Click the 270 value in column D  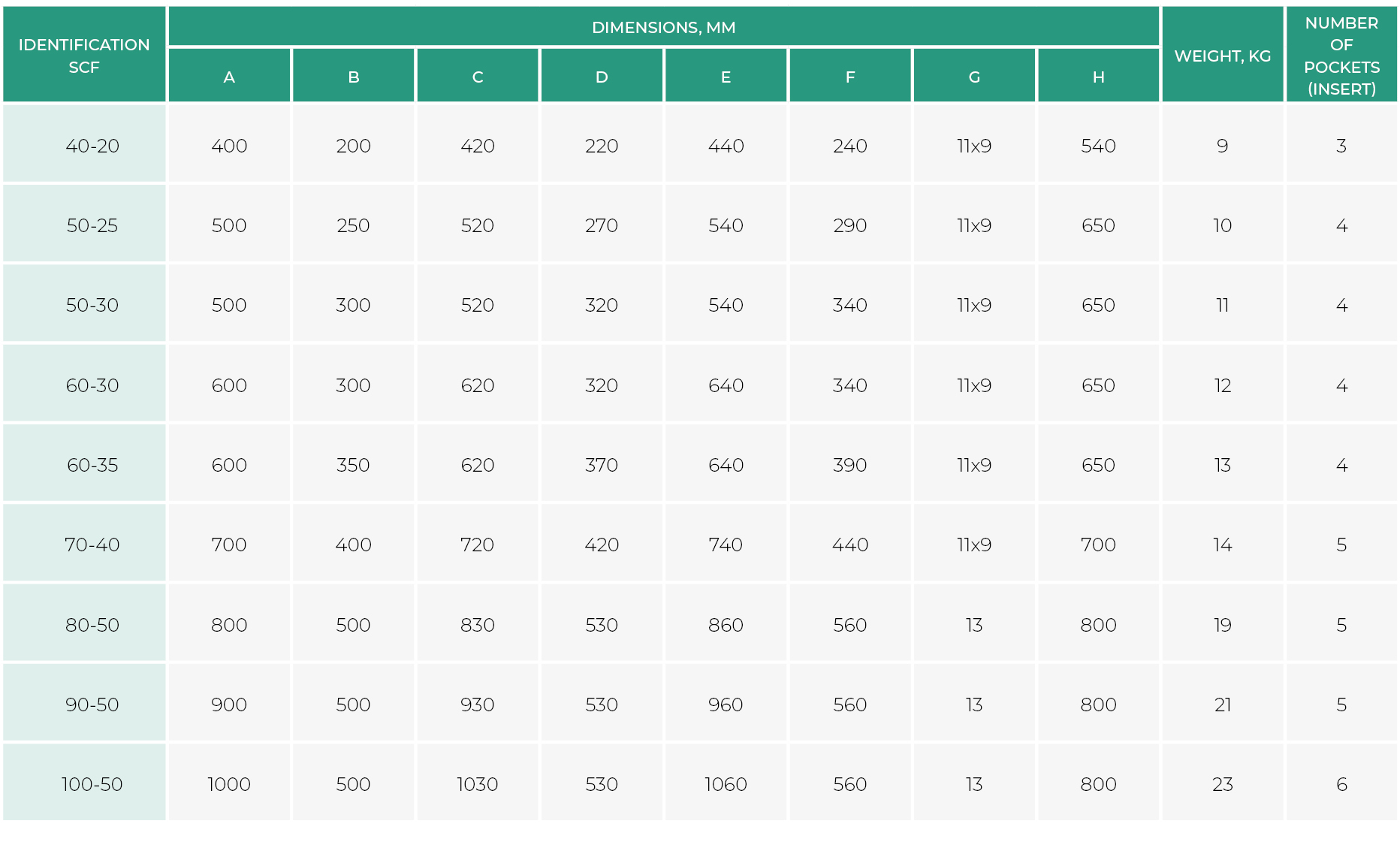tap(602, 225)
